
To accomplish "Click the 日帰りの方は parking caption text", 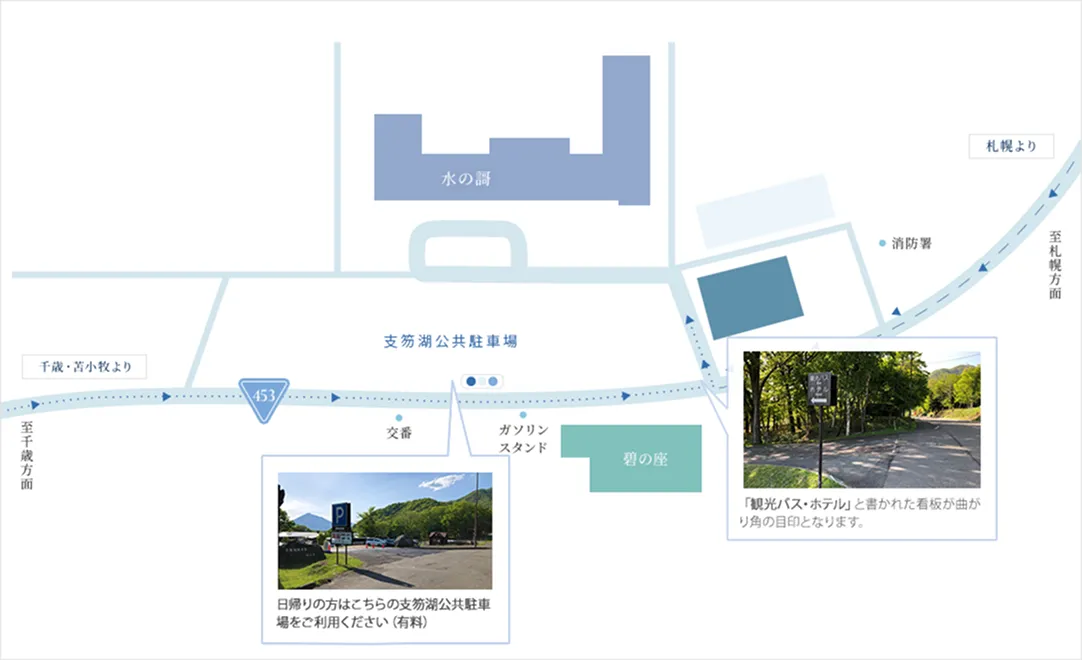I will (384, 613).
